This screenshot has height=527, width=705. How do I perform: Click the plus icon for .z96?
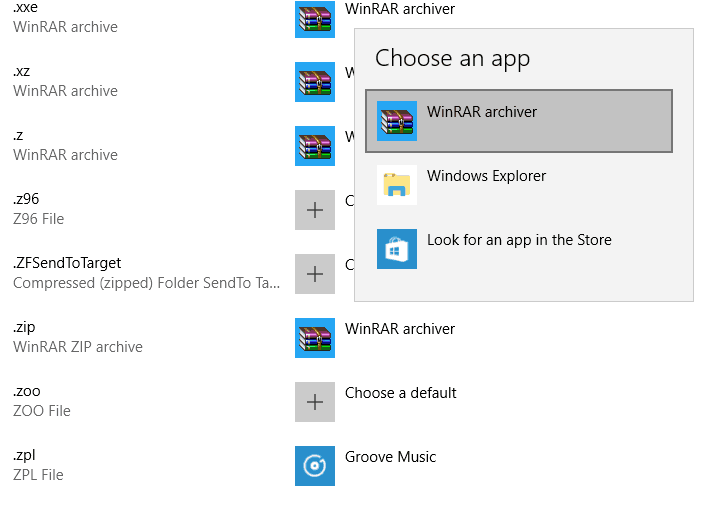(x=315, y=210)
